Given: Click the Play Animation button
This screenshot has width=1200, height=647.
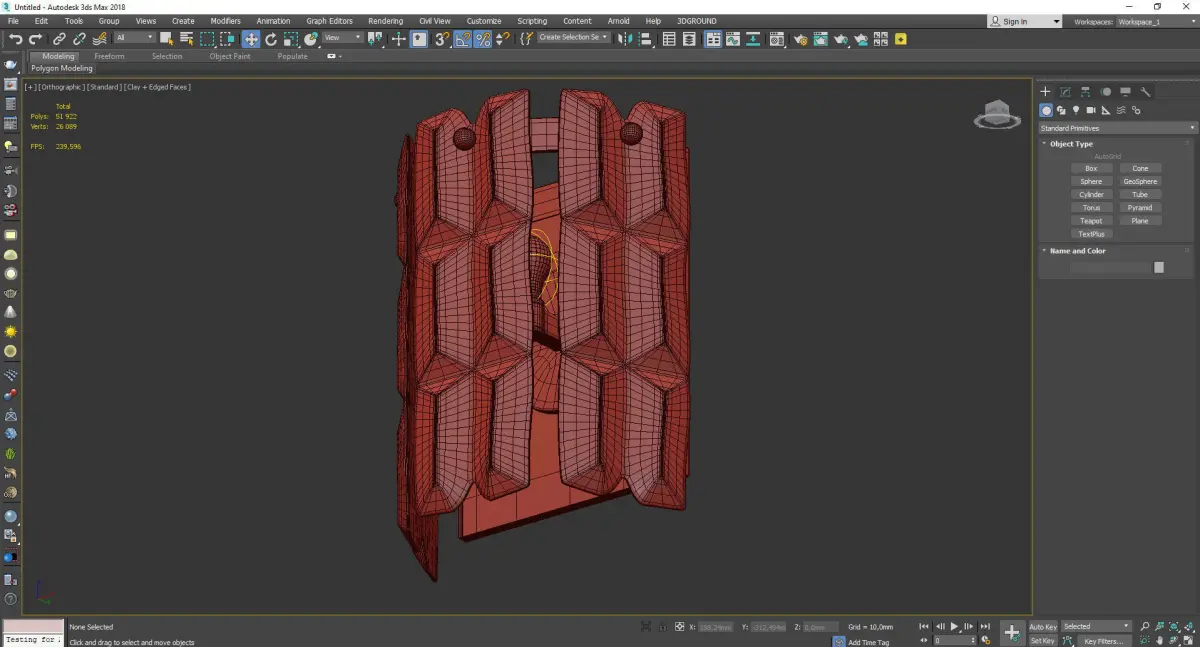Looking at the screenshot, I should click(954, 626).
